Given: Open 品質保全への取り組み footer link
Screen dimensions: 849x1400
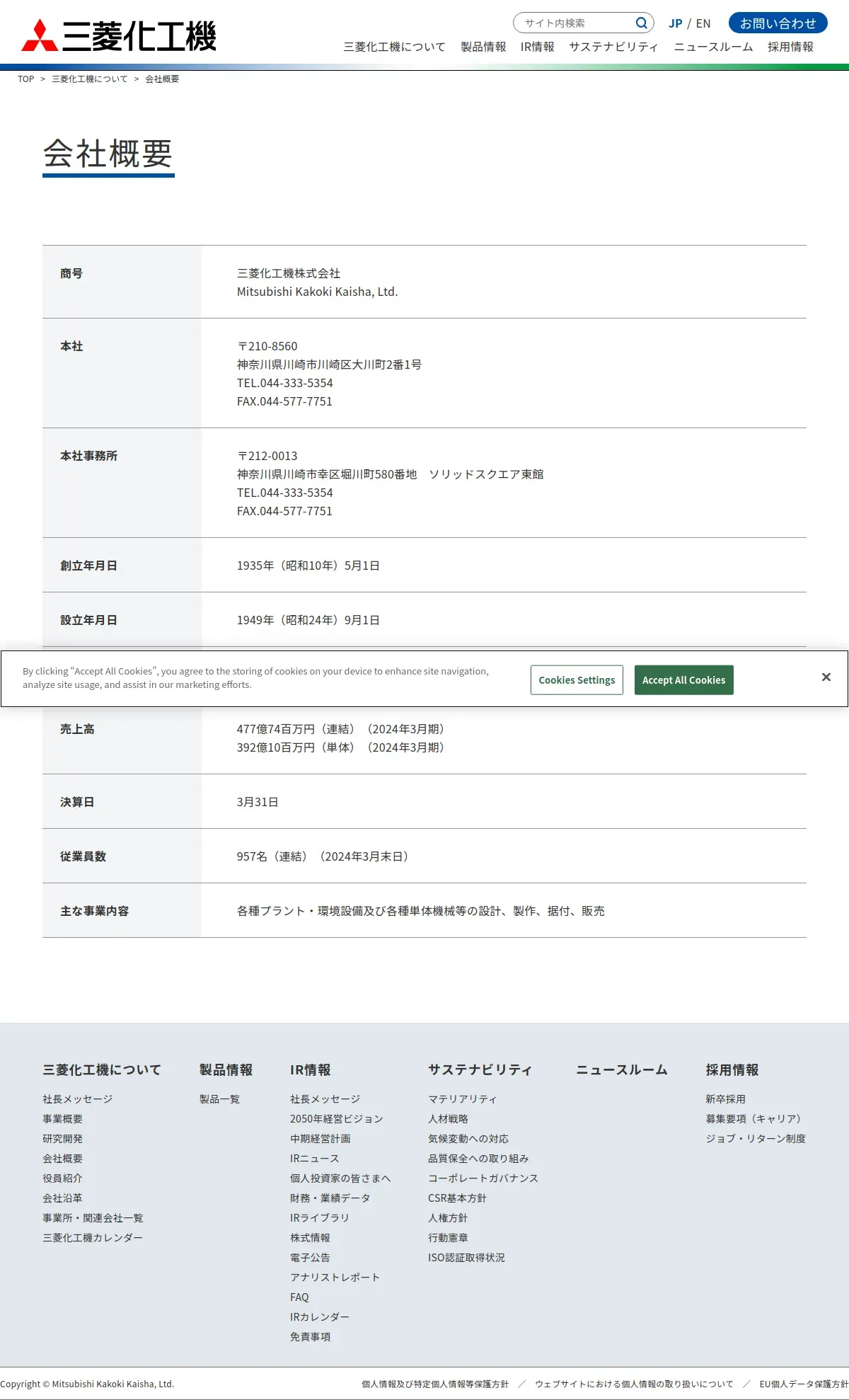Looking at the screenshot, I should [478, 1159].
